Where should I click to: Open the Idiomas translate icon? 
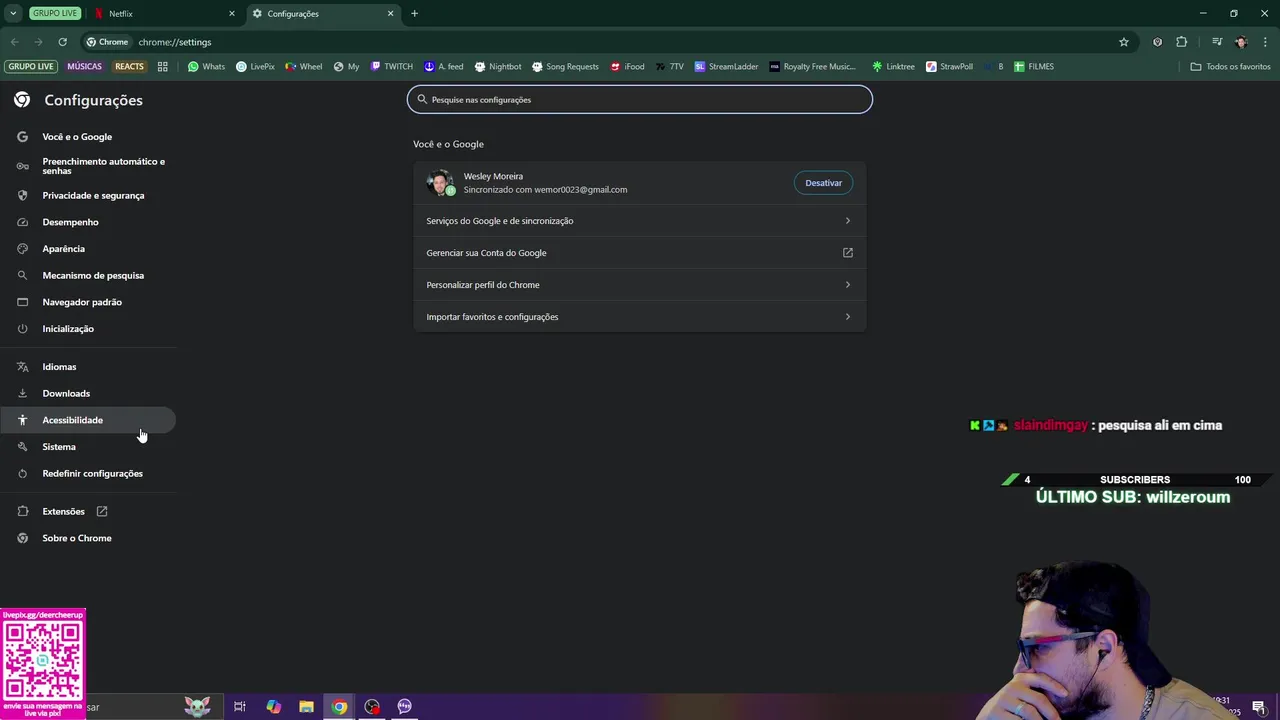tap(22, 367)
